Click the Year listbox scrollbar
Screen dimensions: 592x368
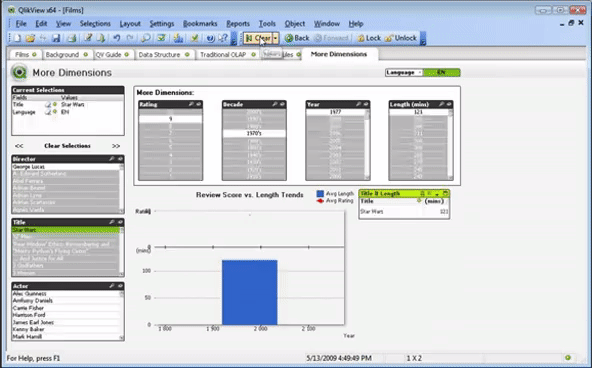[367, 145]
